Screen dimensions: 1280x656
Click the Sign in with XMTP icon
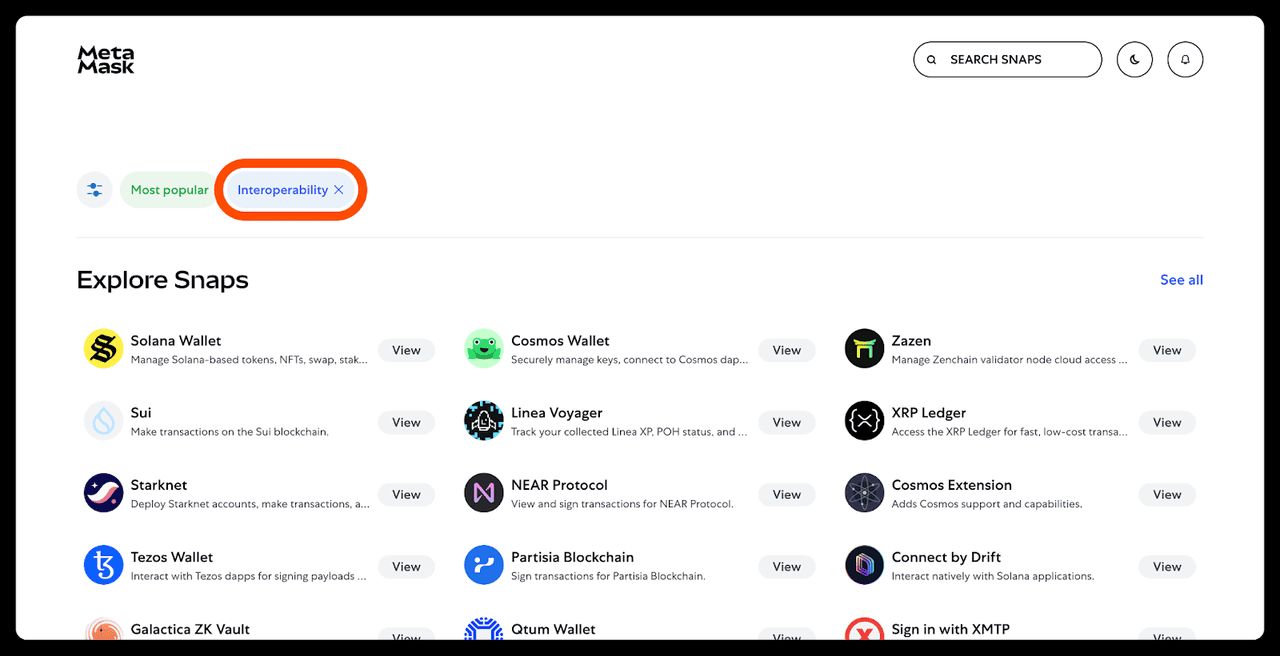[863, 633]
